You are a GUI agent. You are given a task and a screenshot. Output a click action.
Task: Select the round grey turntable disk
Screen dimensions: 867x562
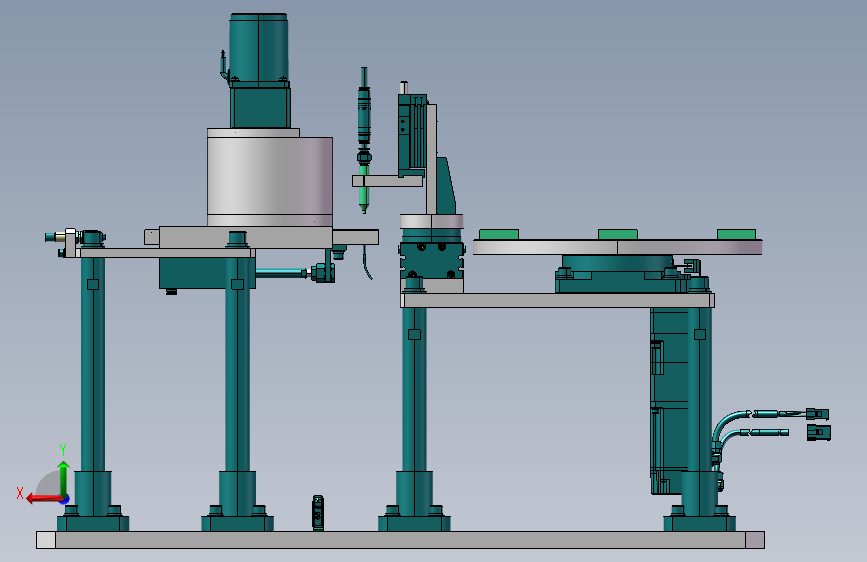click(617, 247)
